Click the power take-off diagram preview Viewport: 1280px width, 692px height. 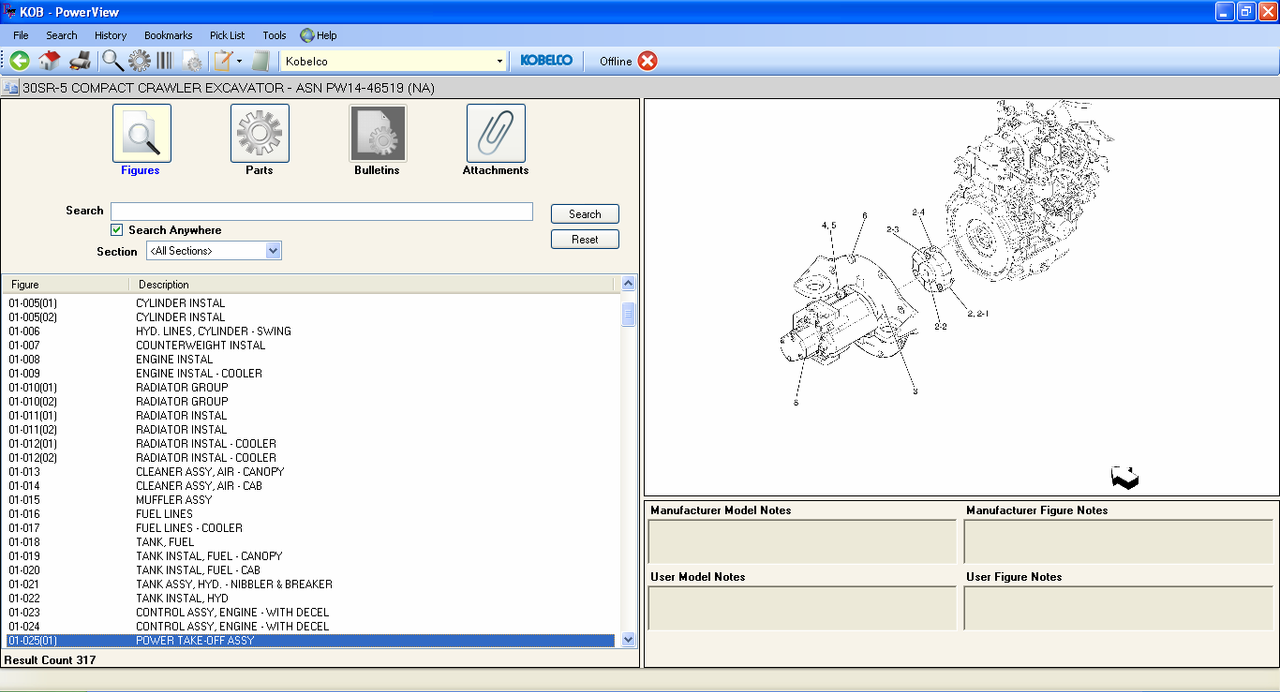tap(961, 297)
